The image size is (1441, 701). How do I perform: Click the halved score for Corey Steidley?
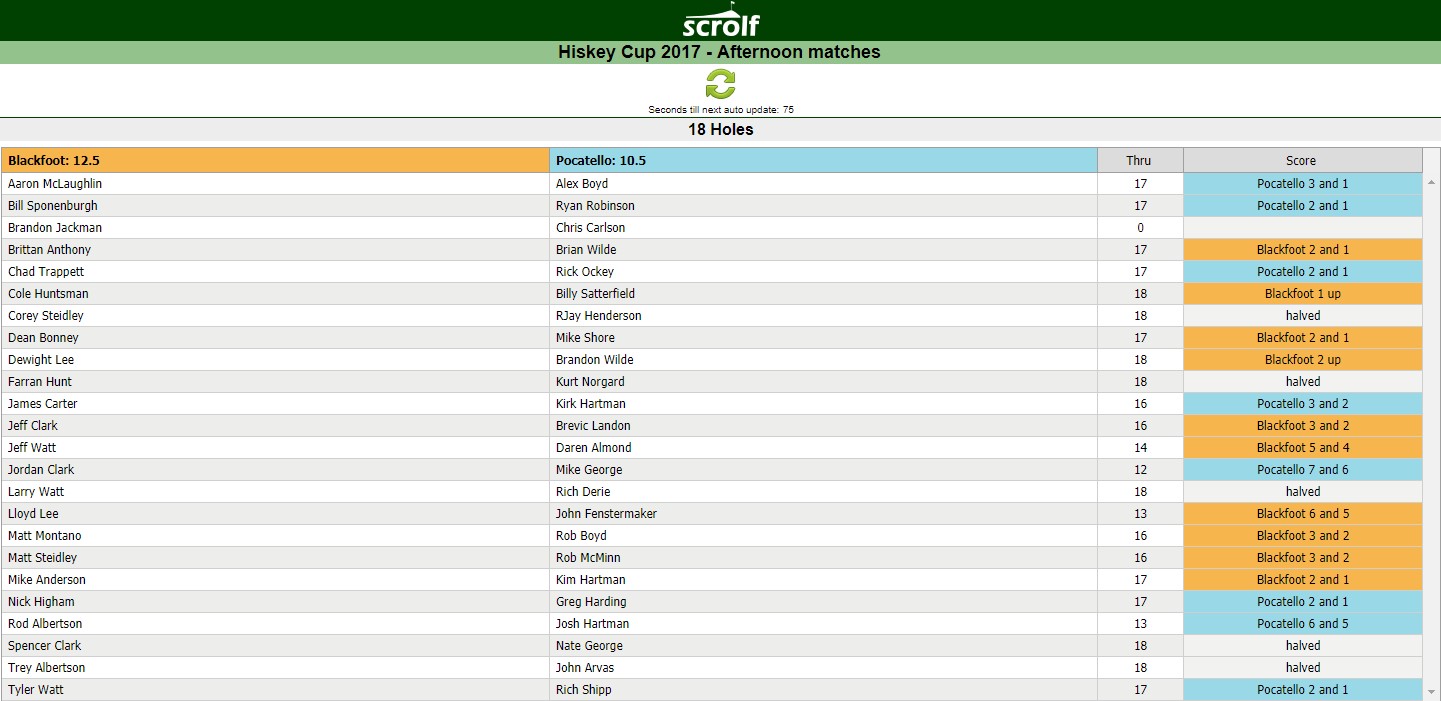point(1303,316)
